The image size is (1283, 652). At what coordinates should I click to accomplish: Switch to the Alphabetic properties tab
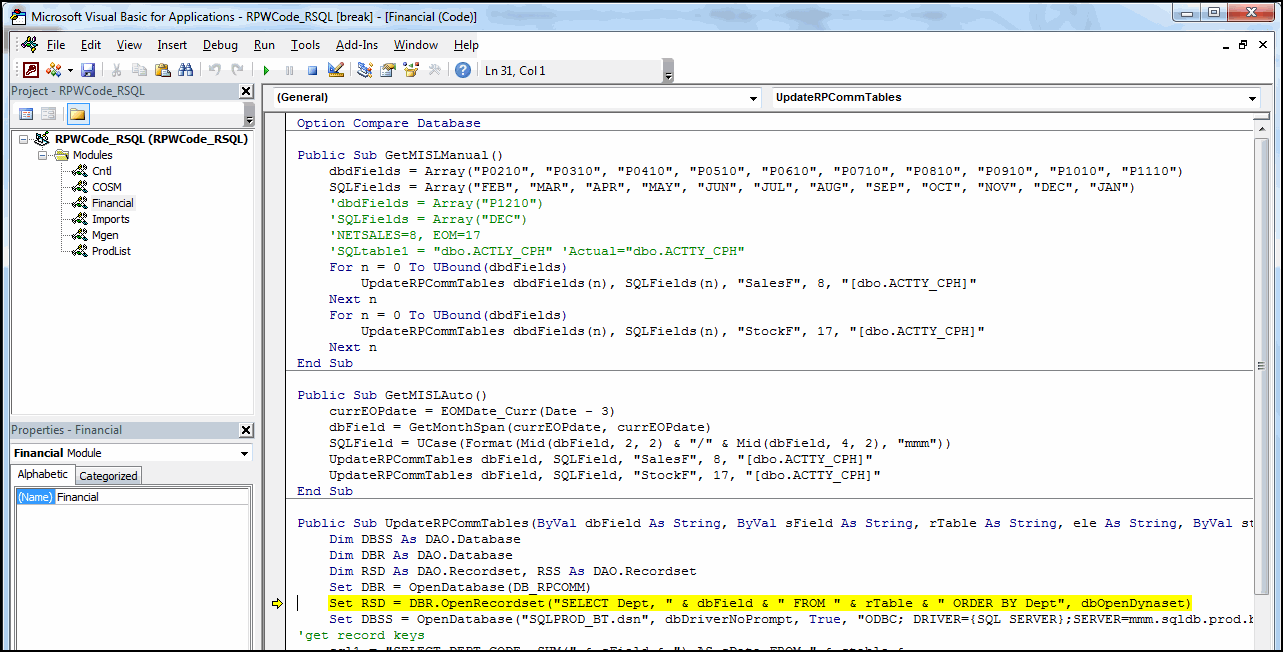pos(43,474)
